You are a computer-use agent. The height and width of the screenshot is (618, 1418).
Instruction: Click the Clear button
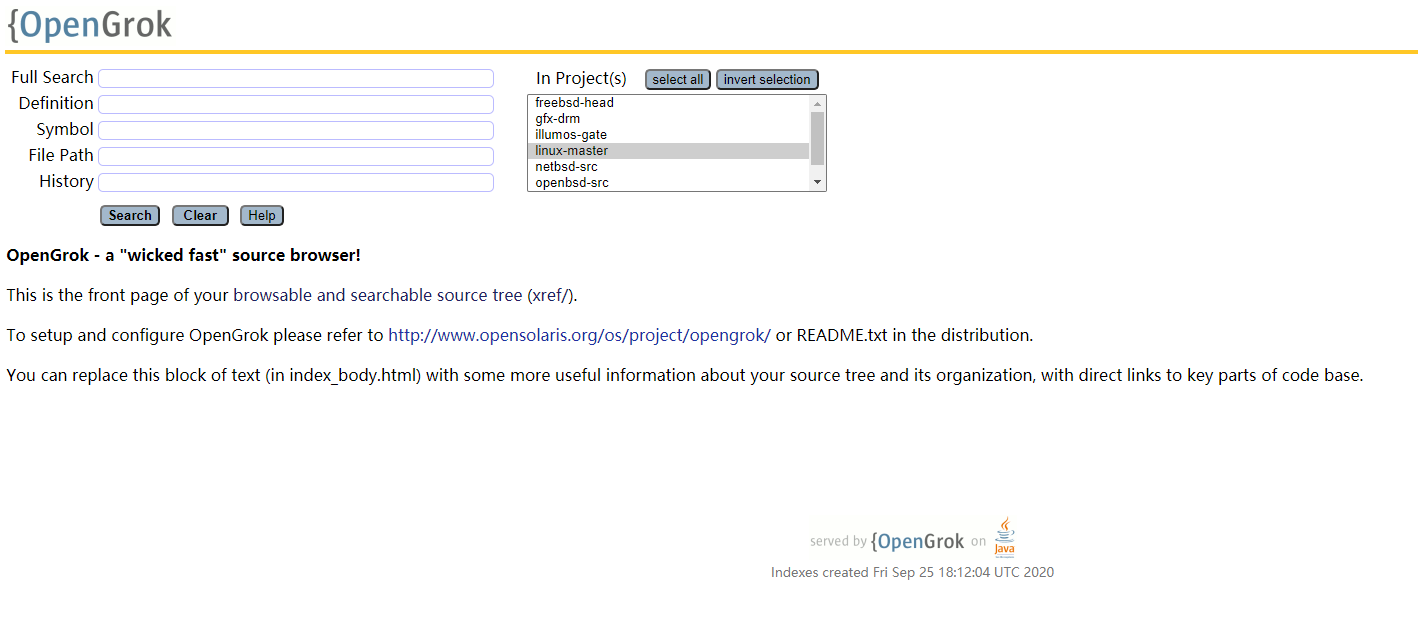tap(200, 215)
